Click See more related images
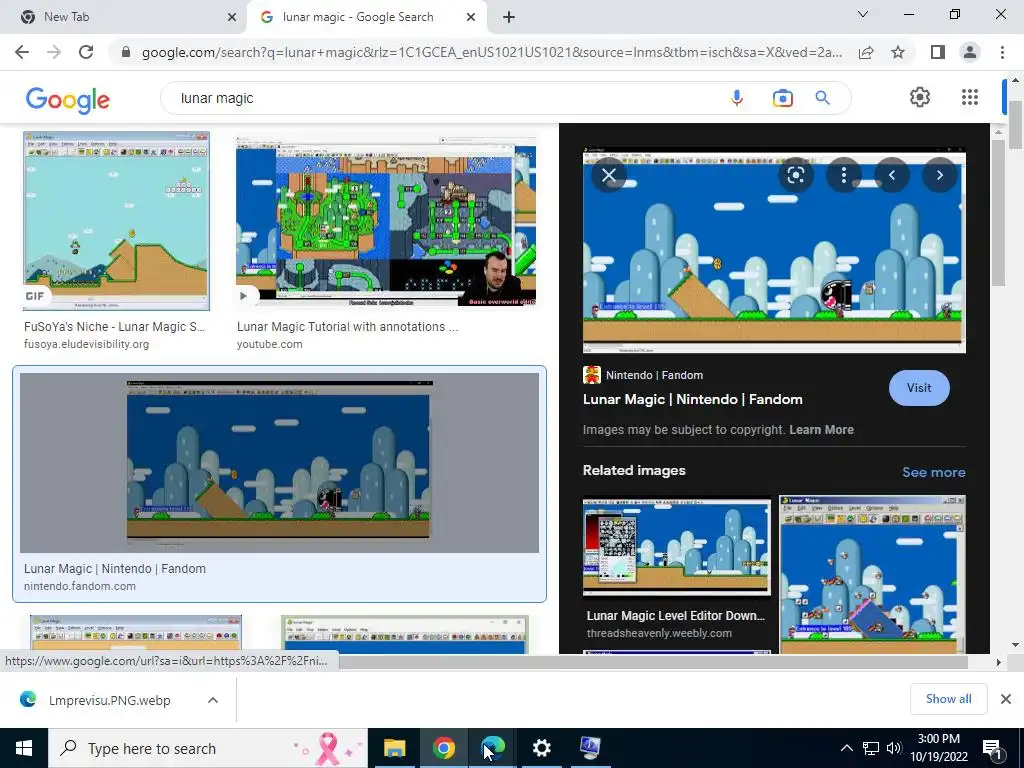This screenshot has width=1024, height=768. 933,472
